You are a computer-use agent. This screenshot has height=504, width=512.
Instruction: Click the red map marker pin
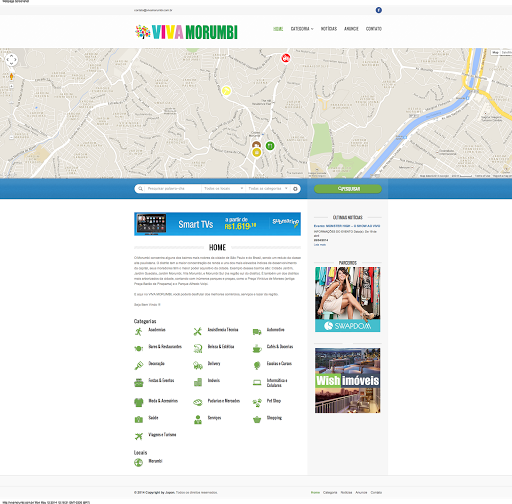coord(286,58)
